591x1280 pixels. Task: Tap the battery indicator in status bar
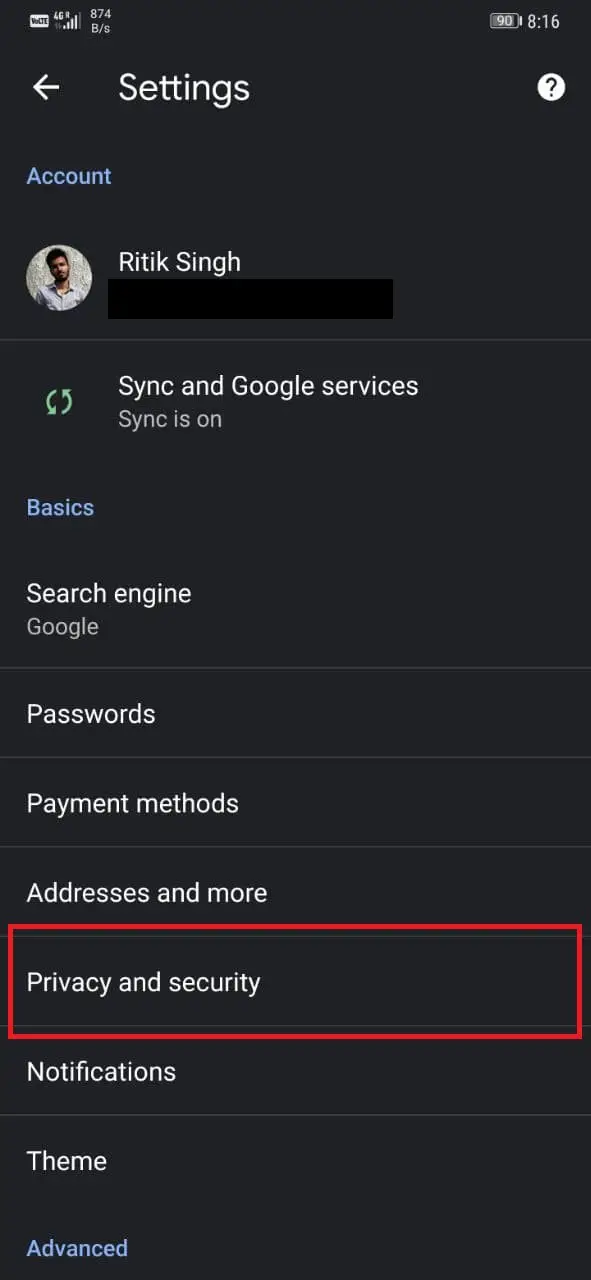505,21
